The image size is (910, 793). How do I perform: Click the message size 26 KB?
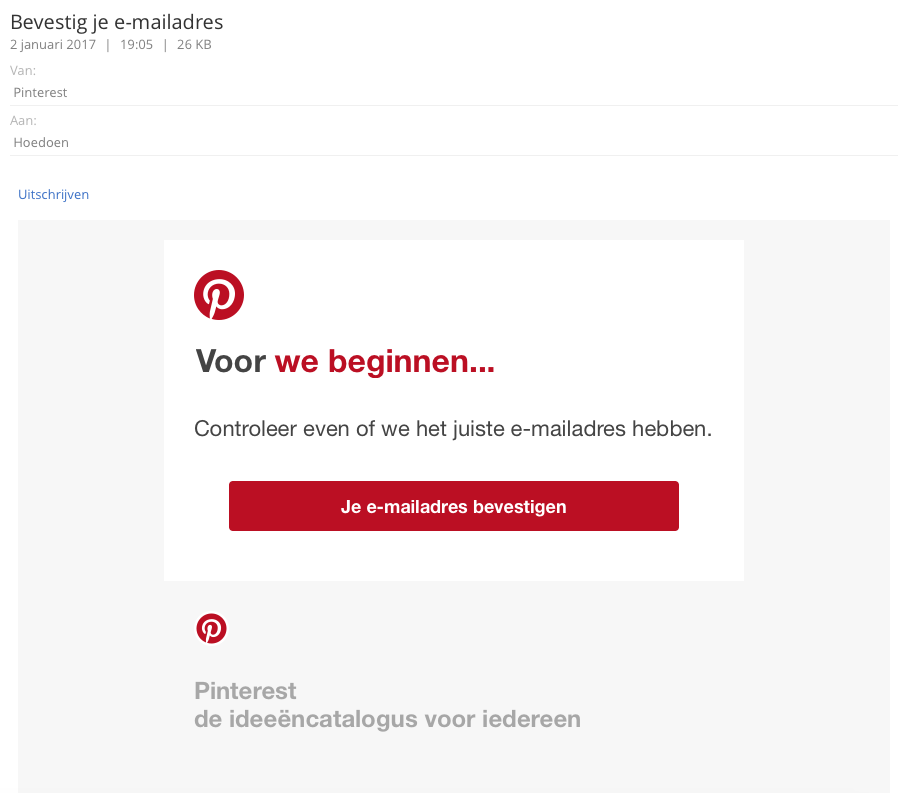pyautogui.click(x=194, y=45)
